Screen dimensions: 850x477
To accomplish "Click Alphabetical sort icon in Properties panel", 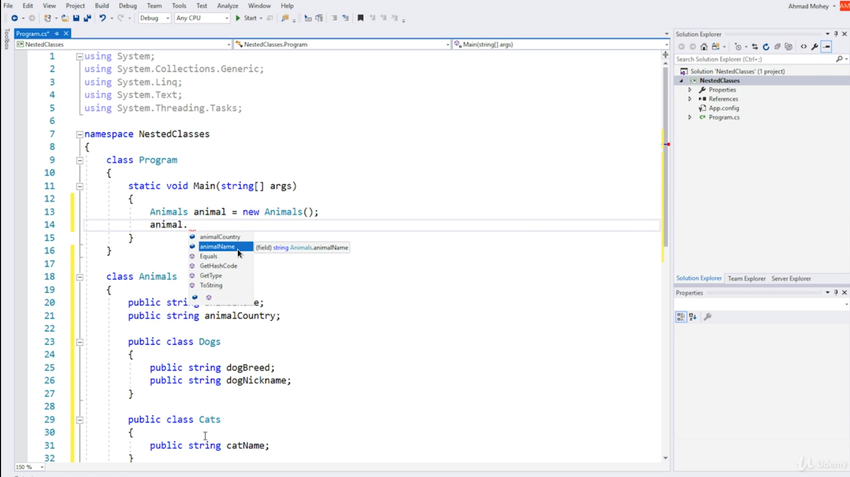I will (693, 317).
